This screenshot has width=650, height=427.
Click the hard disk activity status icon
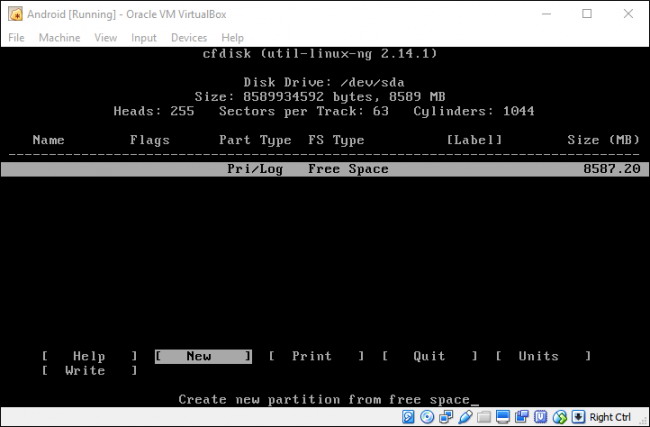[409, 417]
